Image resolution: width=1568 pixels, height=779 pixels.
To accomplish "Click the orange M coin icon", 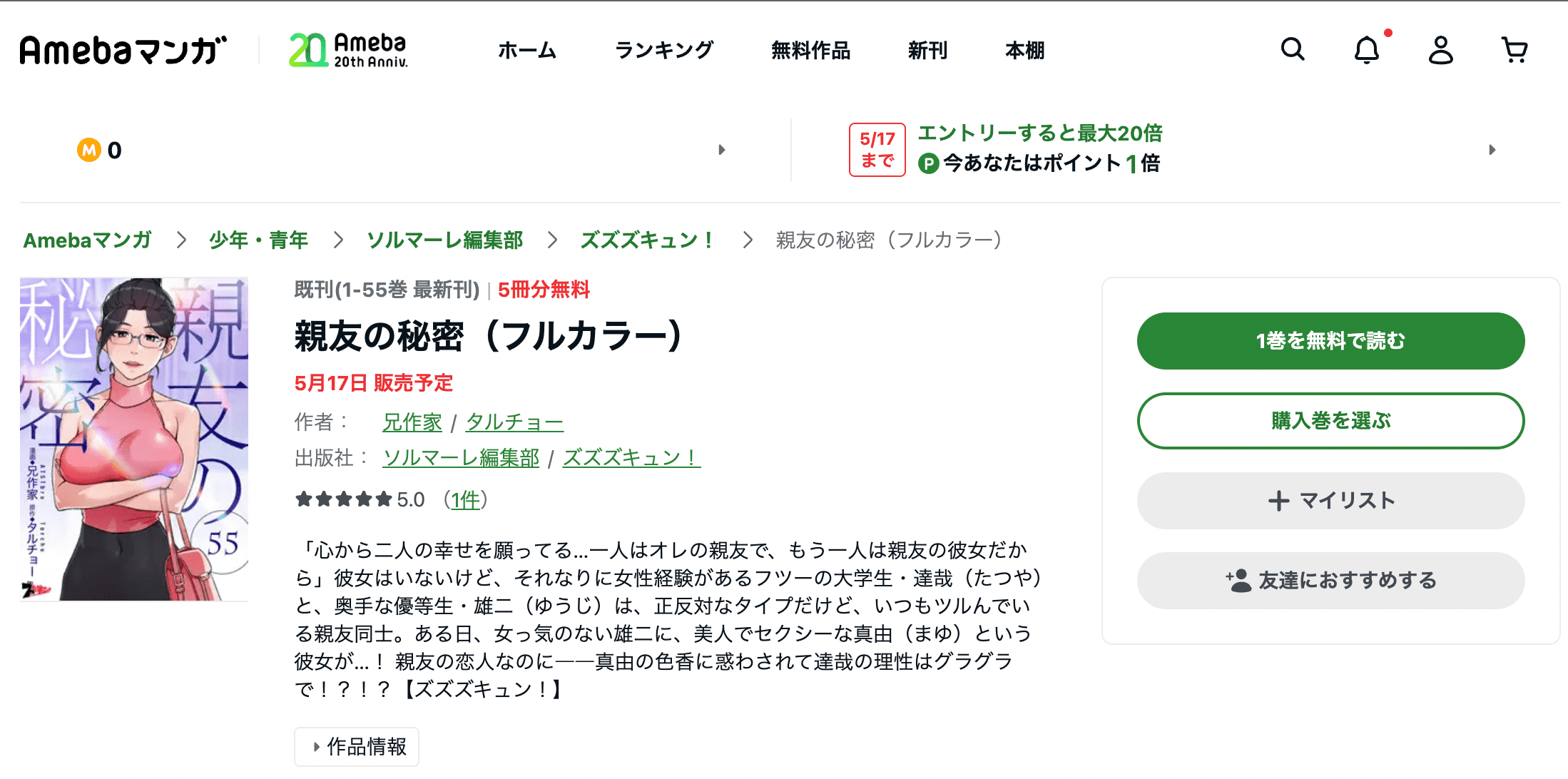I will 89,150.
